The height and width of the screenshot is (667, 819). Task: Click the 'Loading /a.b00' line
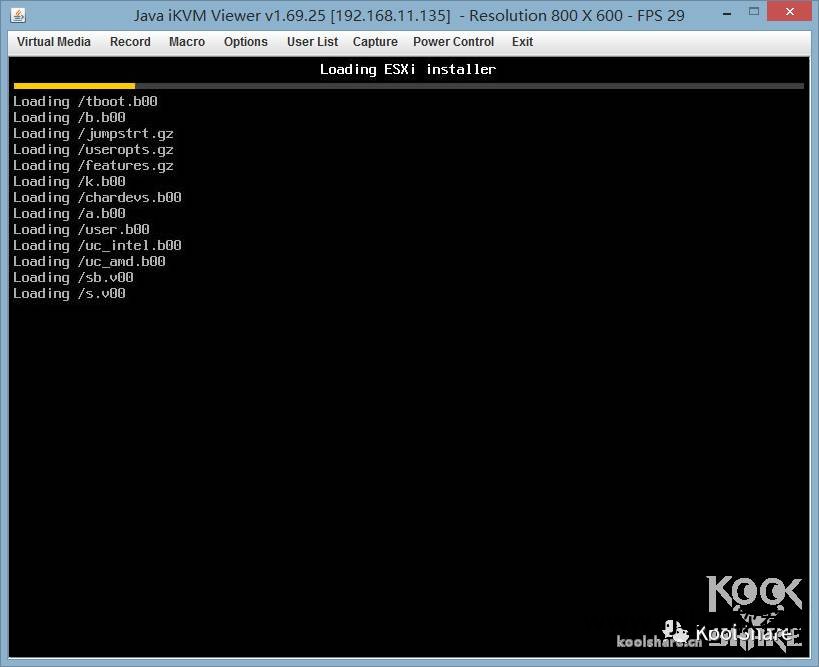(69, 214)
